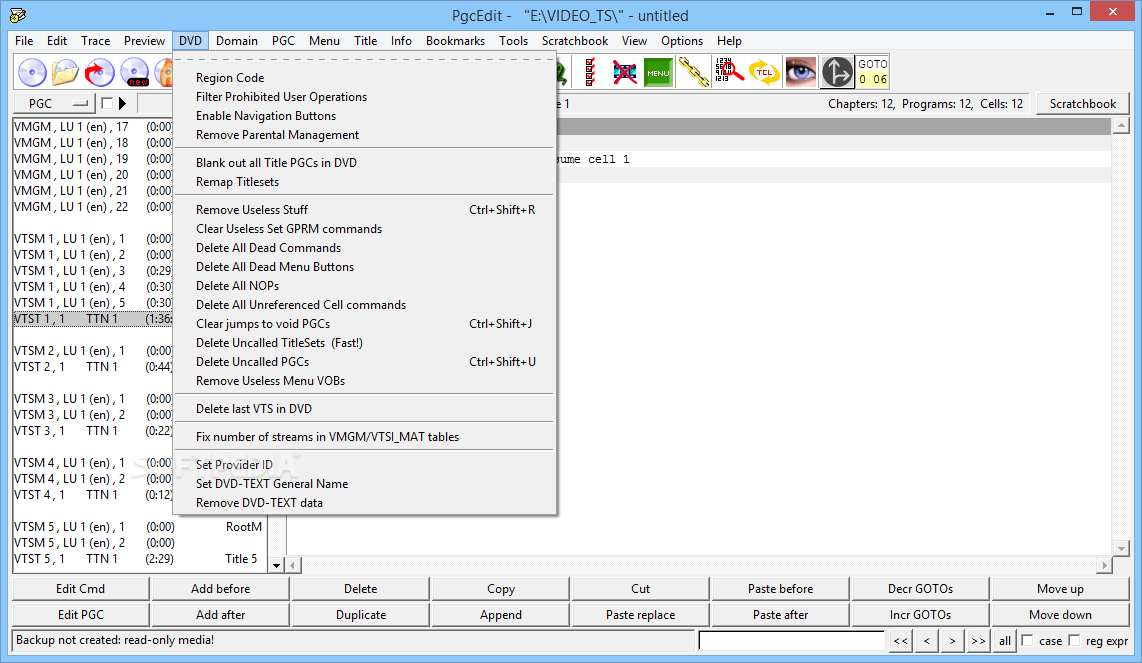This screenshot has height=663, width=1142.
Task: Choose Delete All Dead Menu Buttons
Action: [364, 267]
